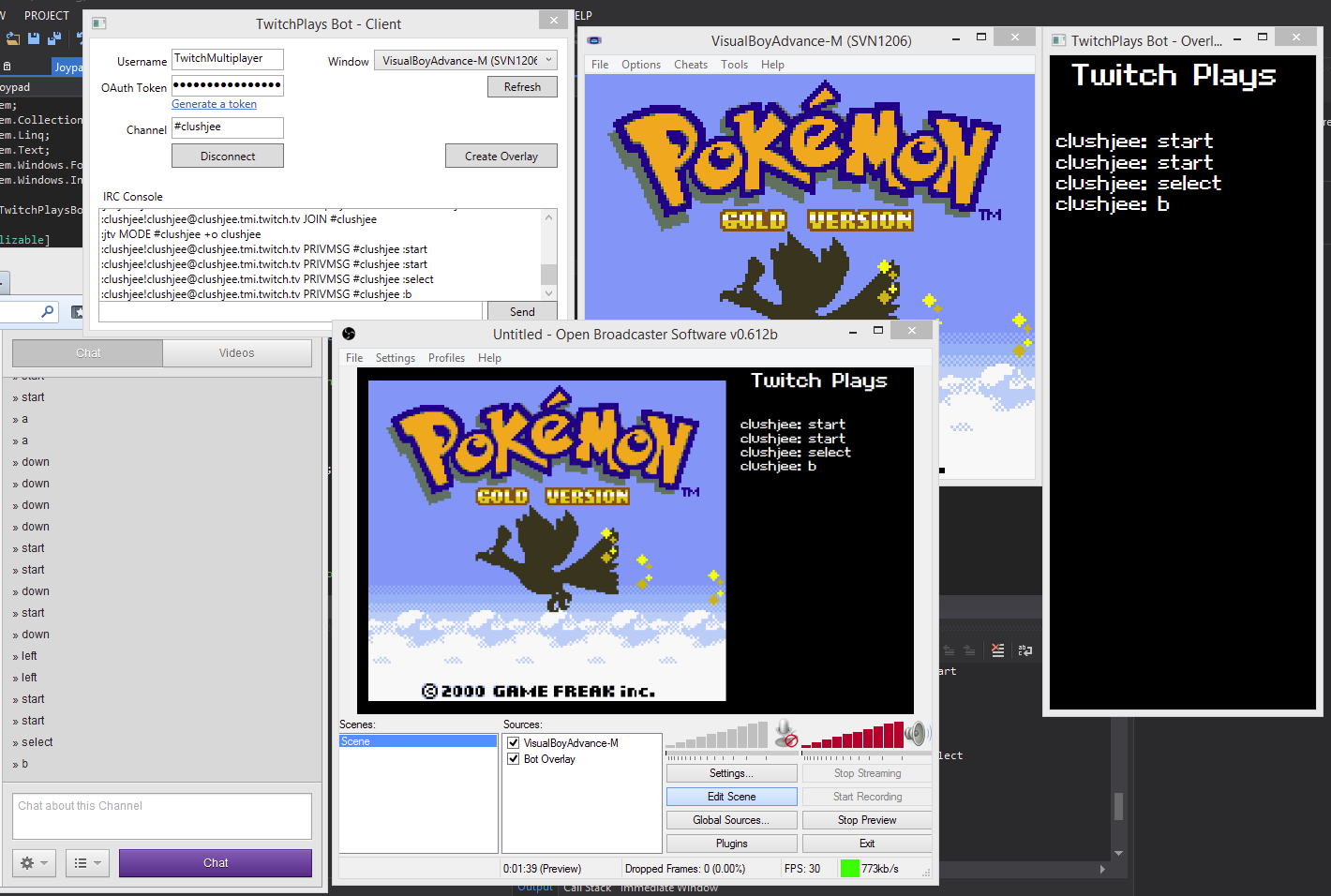Follow the Generate a token link
Image resolution: width=1331 pixels, height=896 pixels.
point(214,104)
